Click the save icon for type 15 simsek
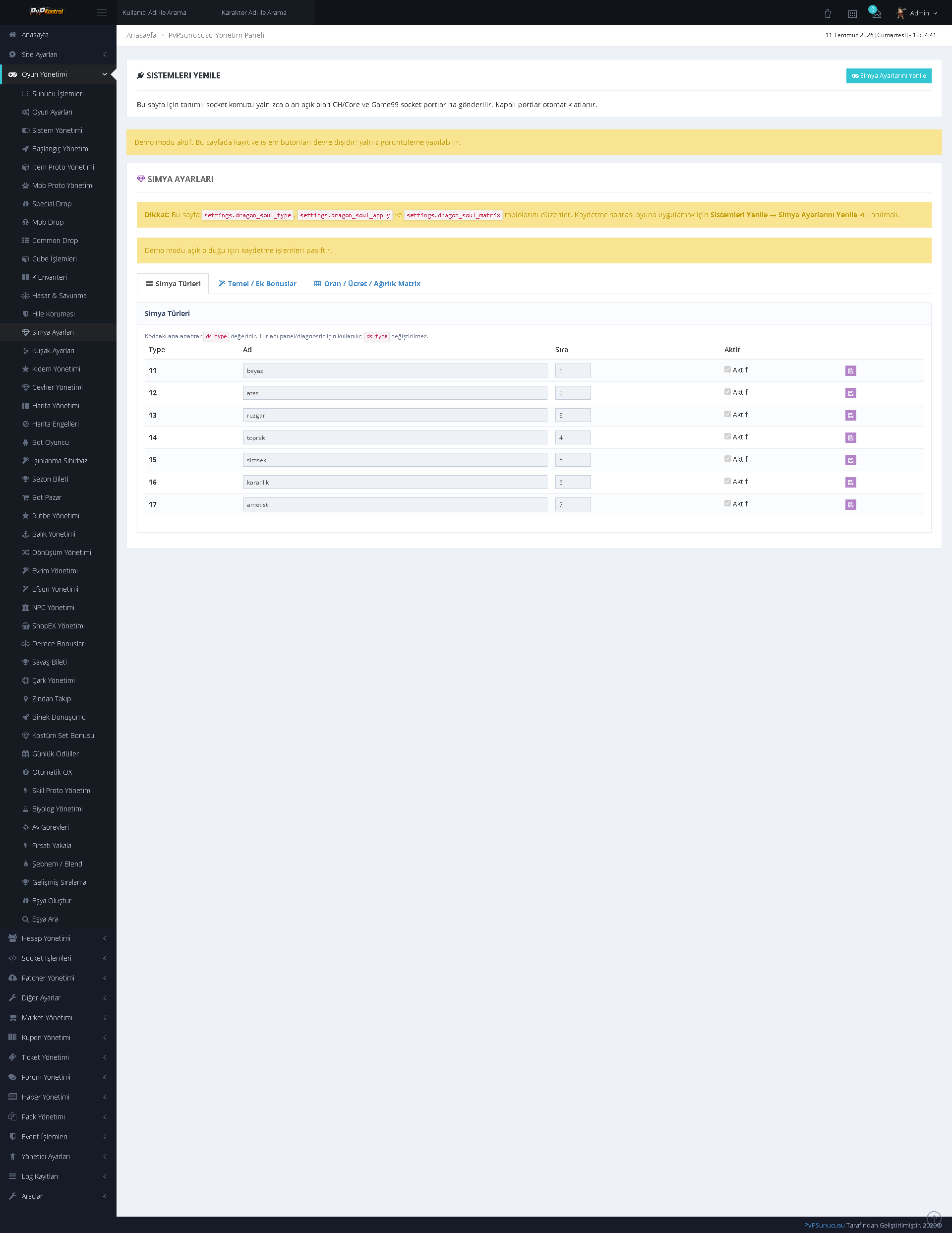Viewport: 952px width, 1233px height. tap(850, 460)
